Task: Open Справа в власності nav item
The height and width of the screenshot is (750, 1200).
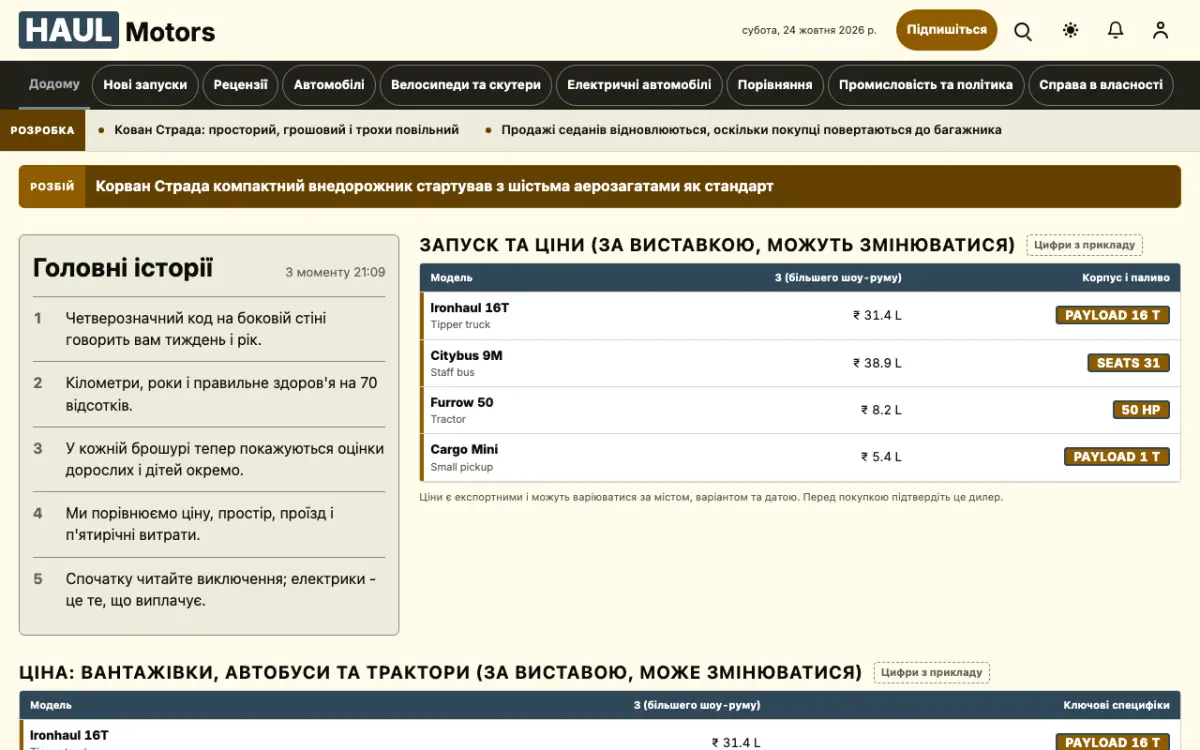Action: click(x=1101, y=85)
